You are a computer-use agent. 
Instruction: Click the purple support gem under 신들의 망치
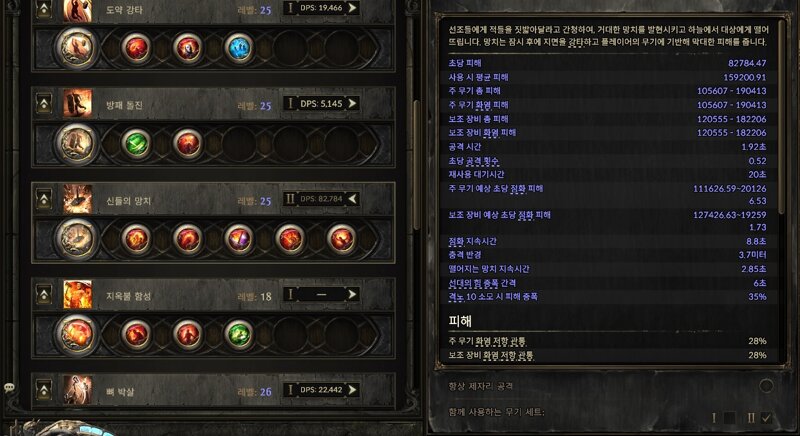point(239,239)
